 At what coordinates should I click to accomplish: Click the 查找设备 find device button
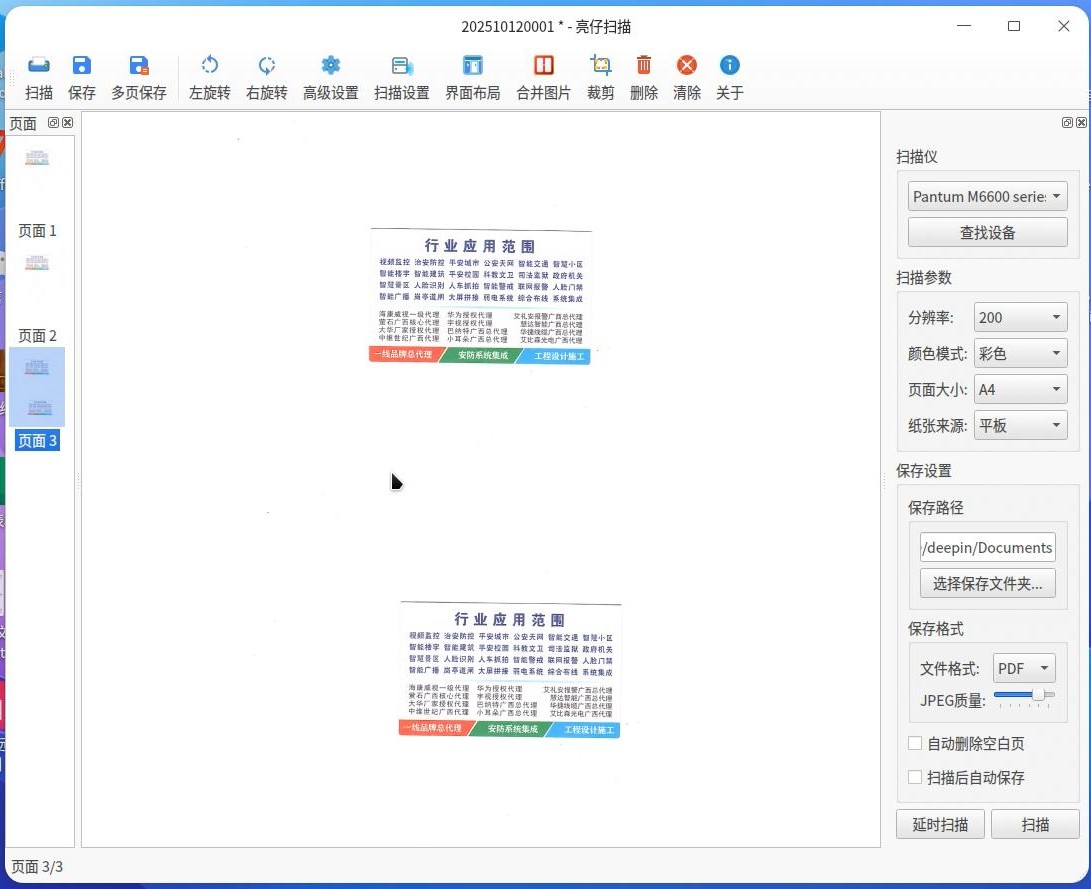(x=987, y=232)
